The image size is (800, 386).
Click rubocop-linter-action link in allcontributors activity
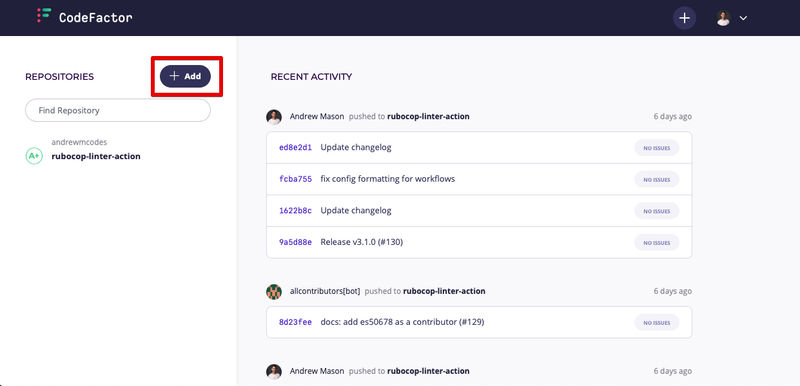coord(444,291)
